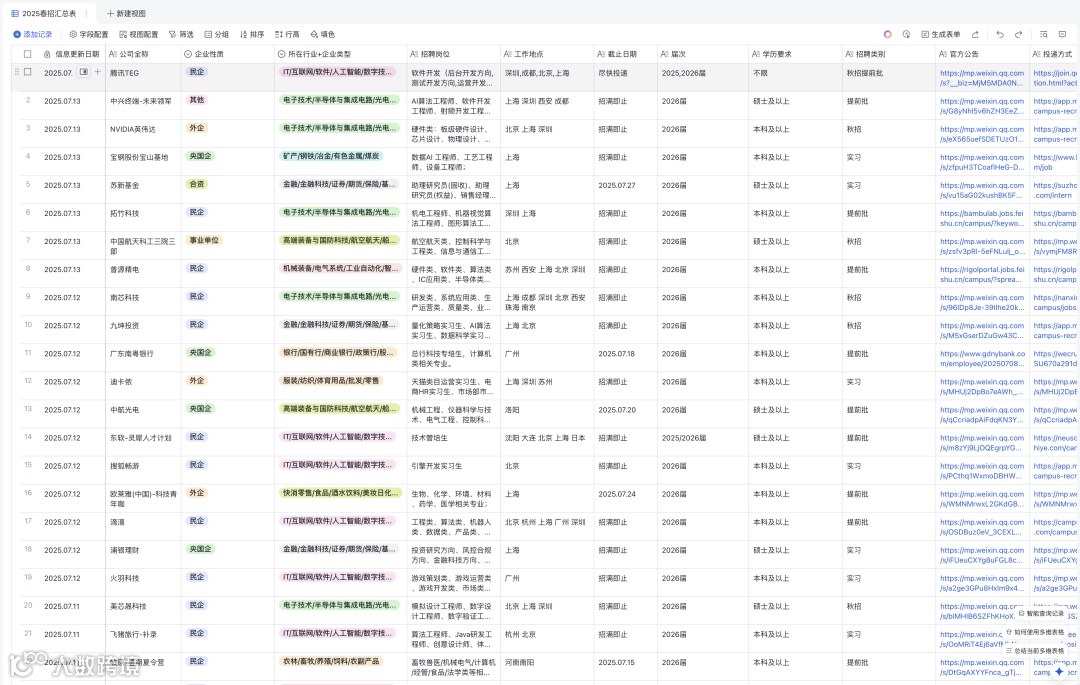Open the 截止日期 column header menu
Screen dimensions: 1080x685
pyautogui.click(x=625, y=54)
